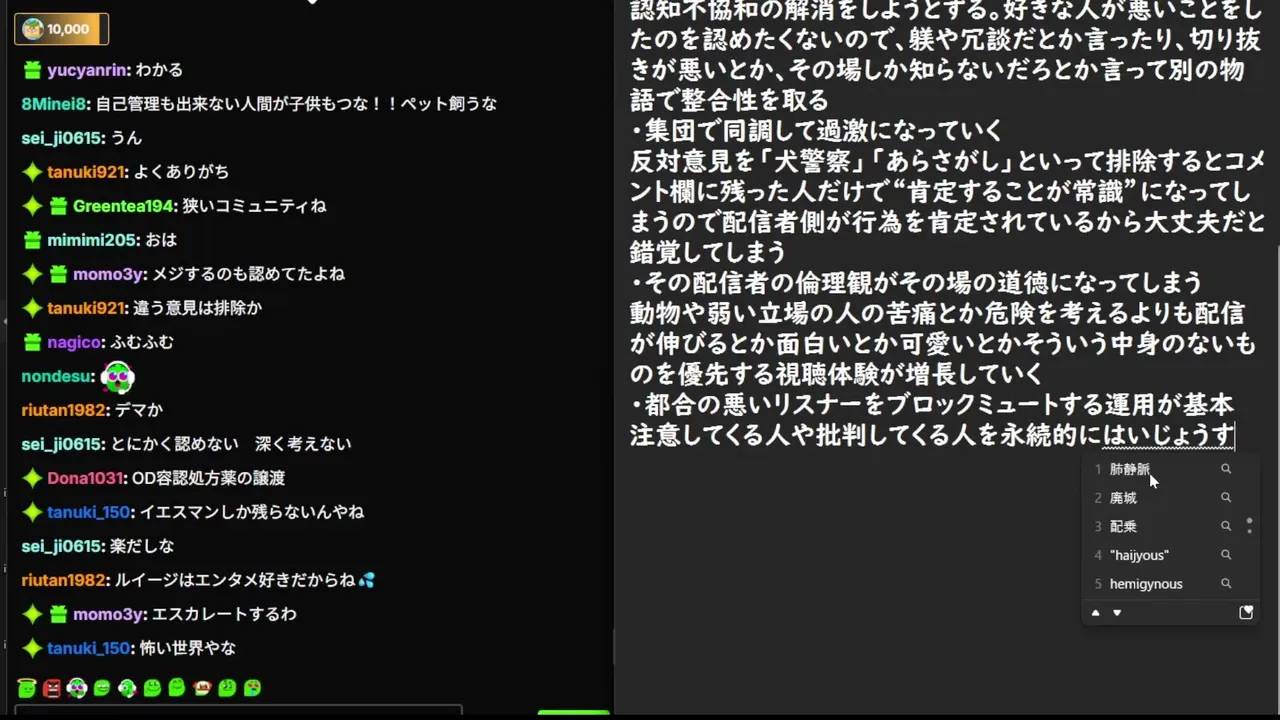1280x720 pixels.
Task: Click the editor line starting 語で整合性を取る
Action: click(730, 100)
